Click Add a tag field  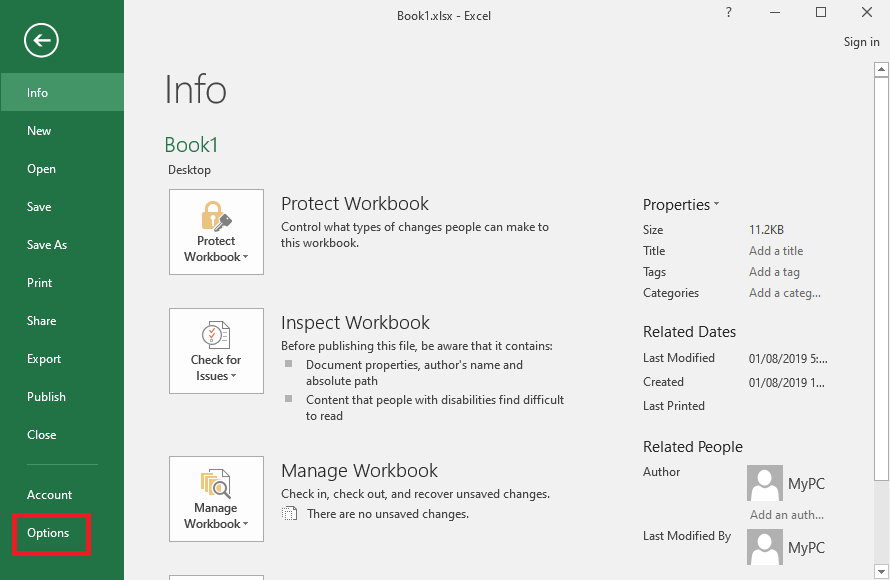click(x=774, y=272)
